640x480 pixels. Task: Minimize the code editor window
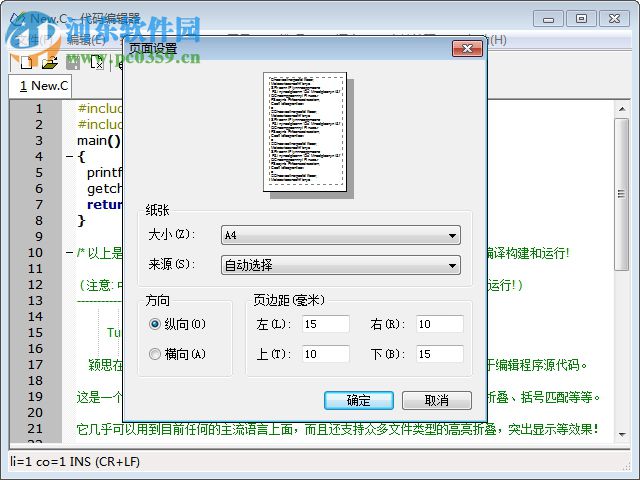click(x=548, y=19)
